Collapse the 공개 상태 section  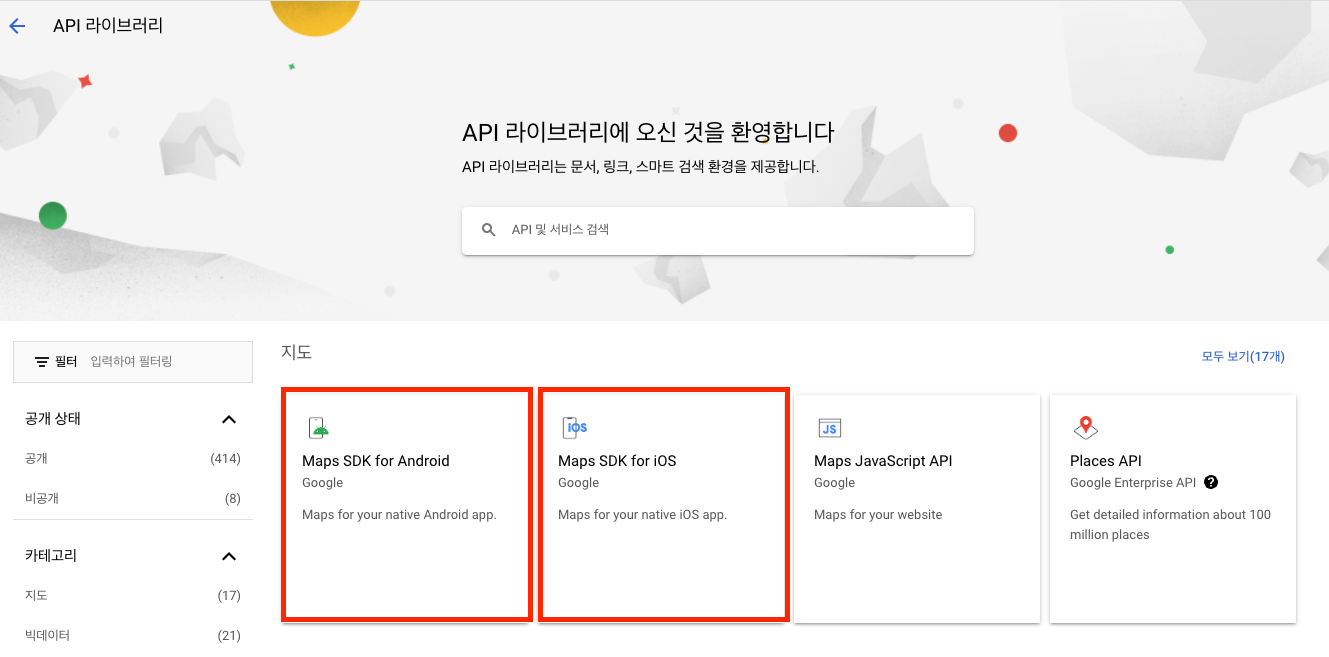click(x=229, y=419)
